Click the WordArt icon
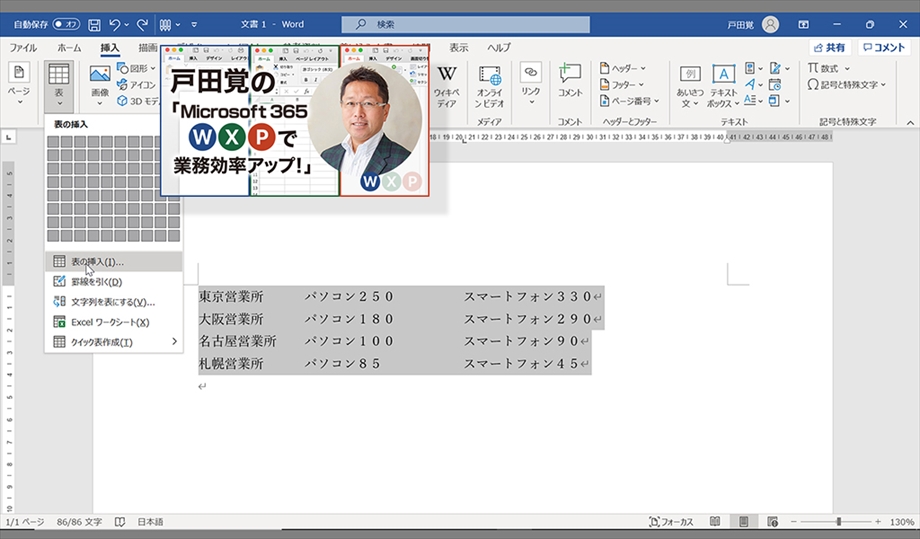 [x=751, y=84]
